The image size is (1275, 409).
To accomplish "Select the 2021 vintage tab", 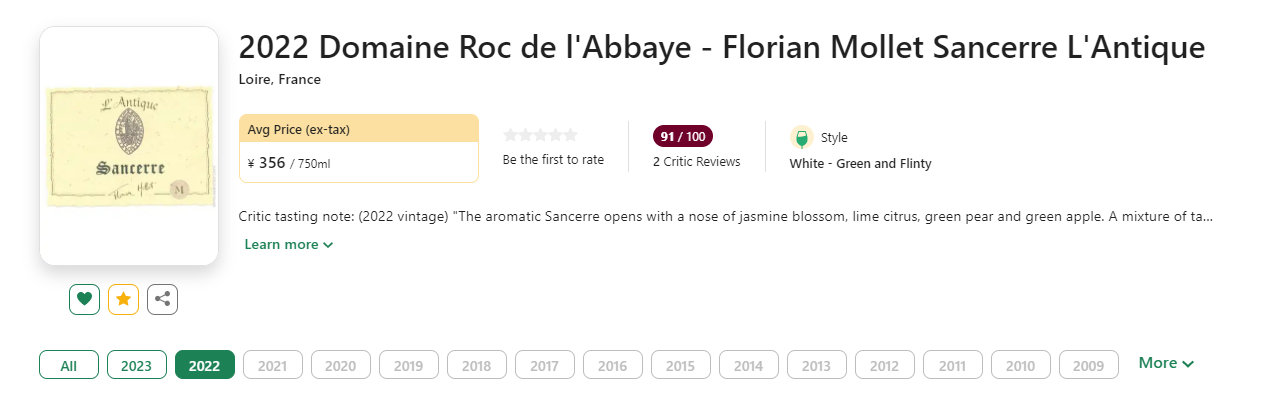I will tap(272, 365).
